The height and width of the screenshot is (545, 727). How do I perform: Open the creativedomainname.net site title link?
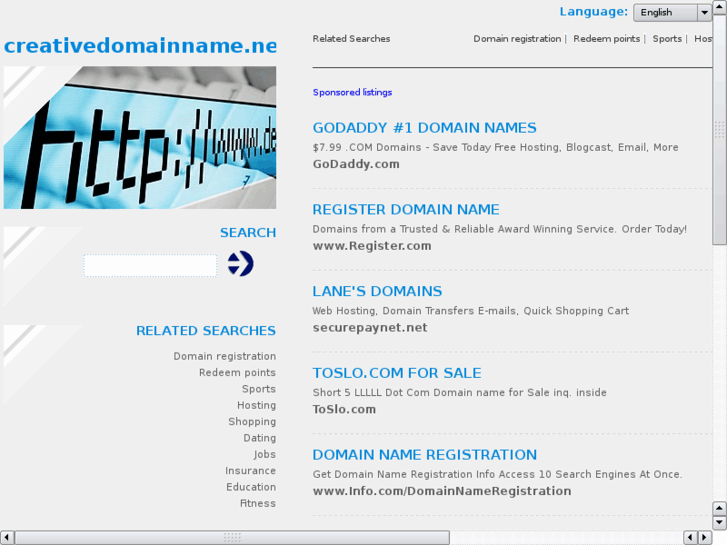click(140, 45)
